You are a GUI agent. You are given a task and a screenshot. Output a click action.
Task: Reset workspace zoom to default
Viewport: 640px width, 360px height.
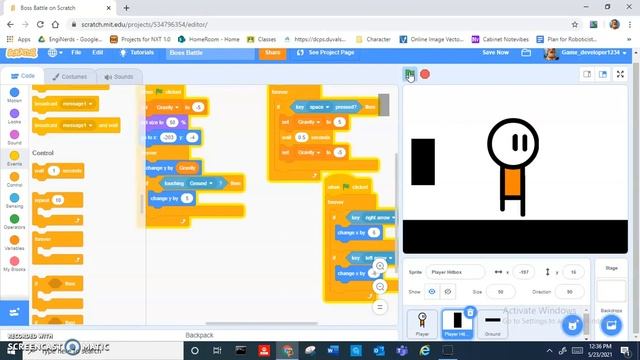point(380,307)
